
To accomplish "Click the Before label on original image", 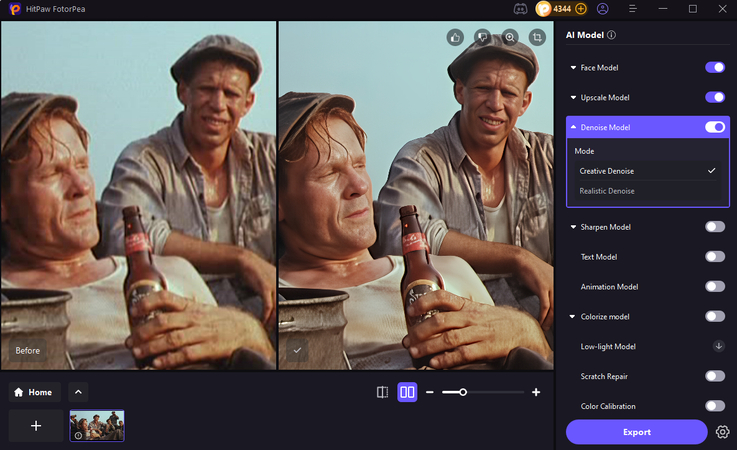I will point(28,350).
